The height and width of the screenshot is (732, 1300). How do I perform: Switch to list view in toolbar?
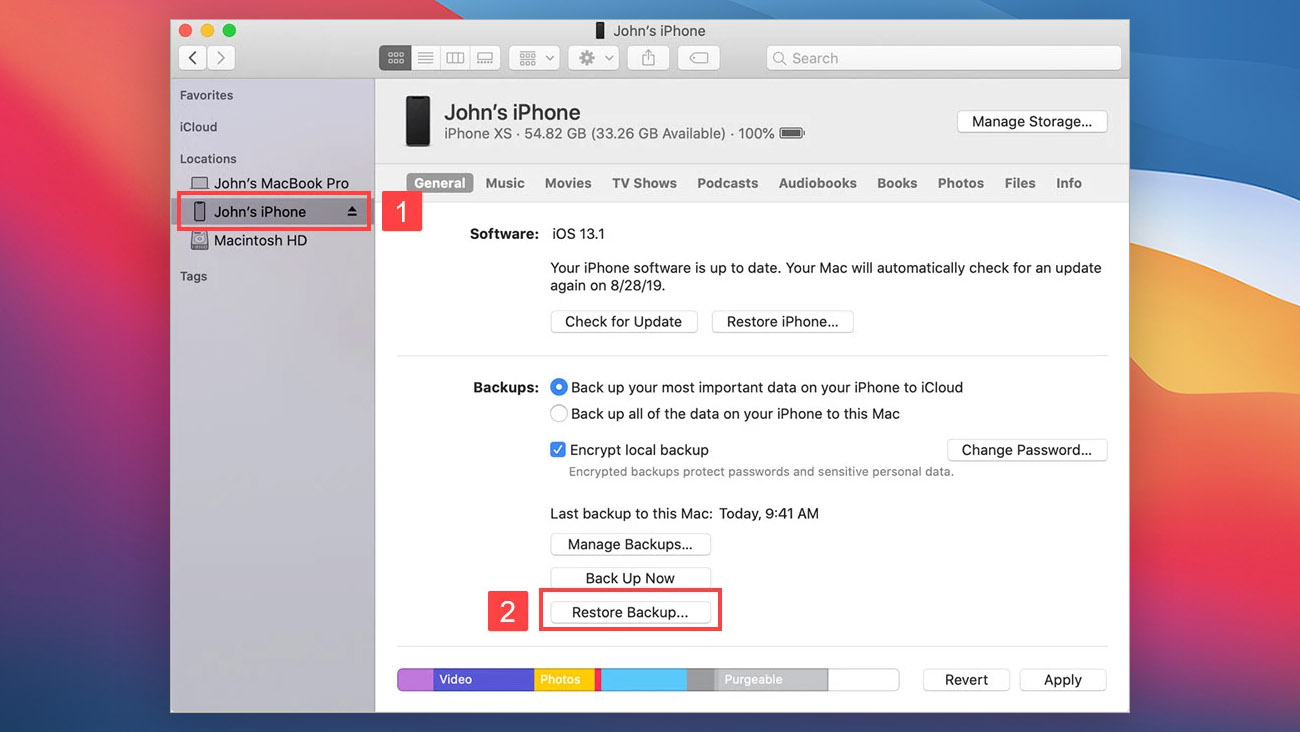[425, 58]
